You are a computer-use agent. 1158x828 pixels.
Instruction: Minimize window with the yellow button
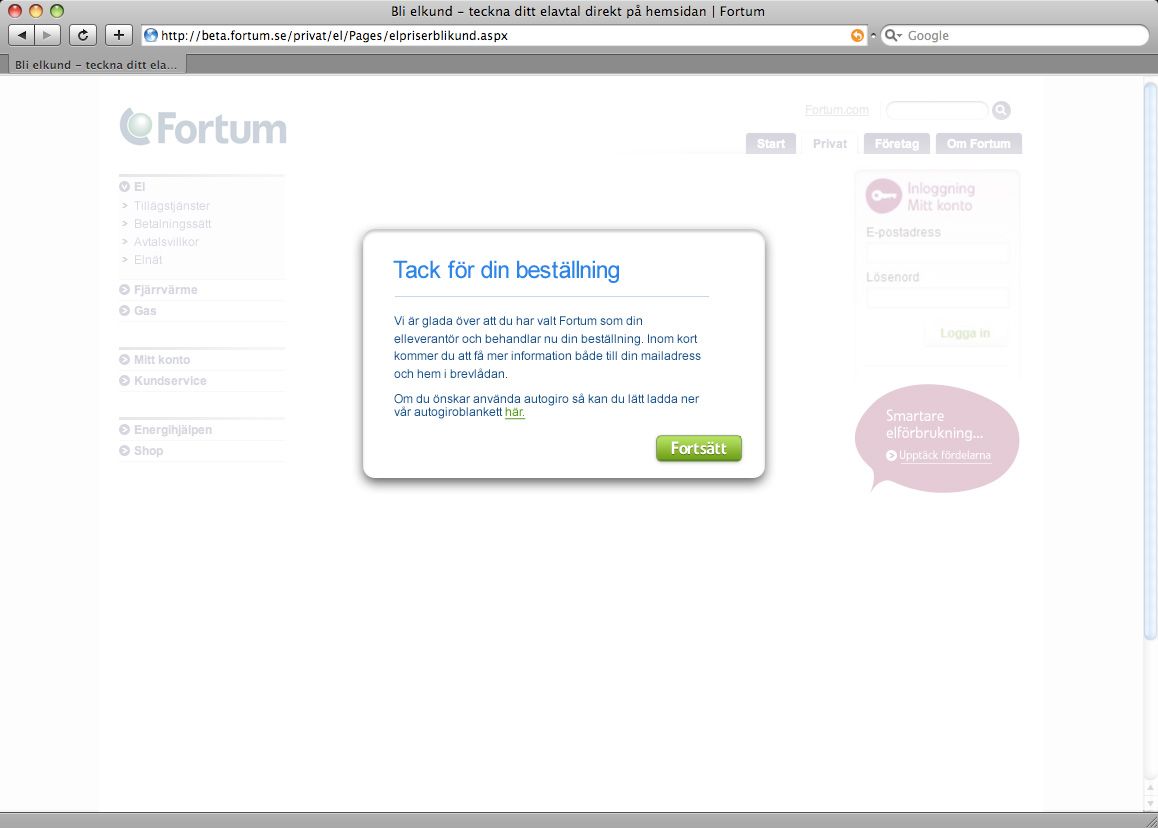[35, 11]
